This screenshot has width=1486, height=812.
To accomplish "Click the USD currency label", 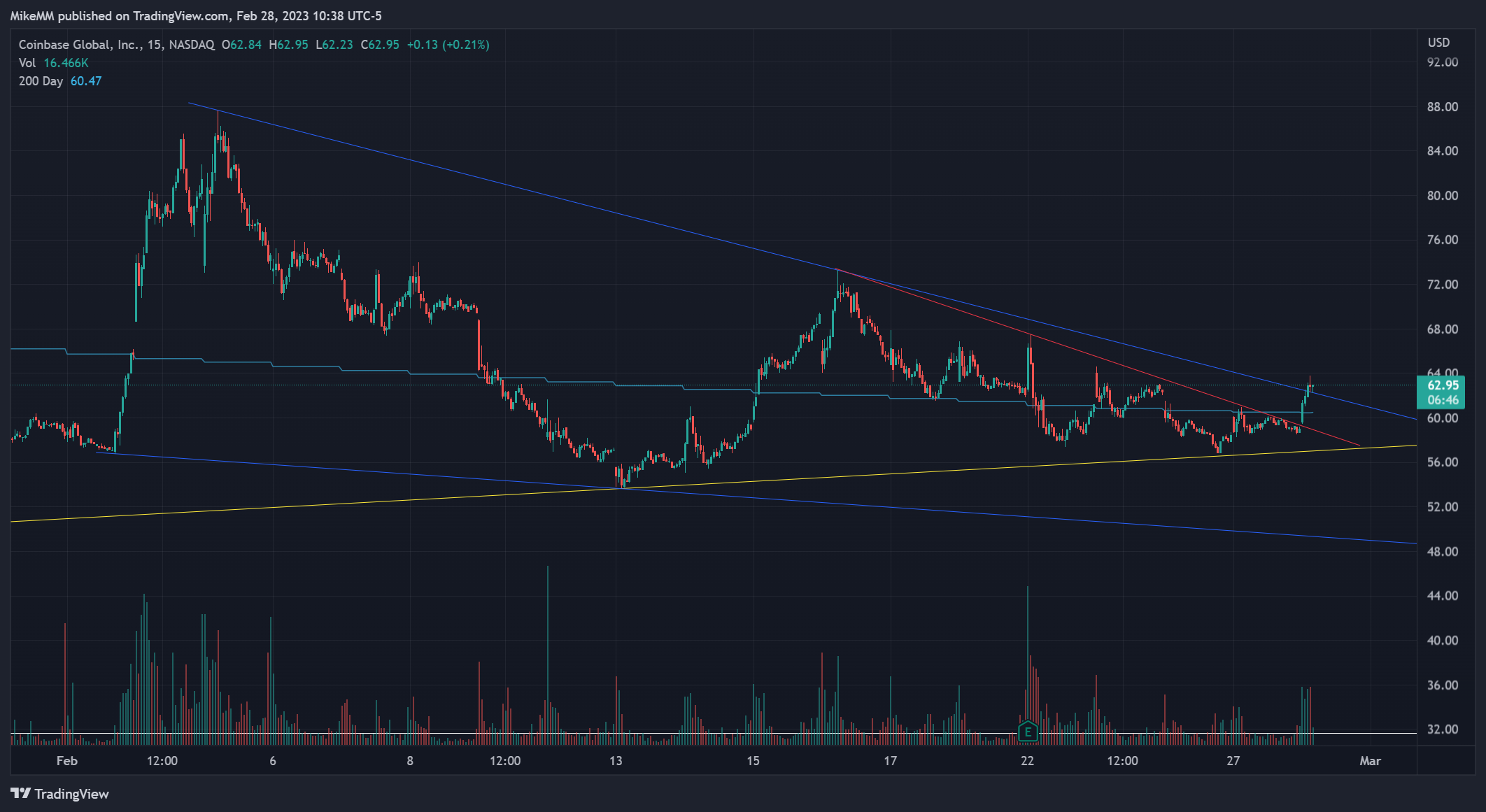I will [1438, 43].
